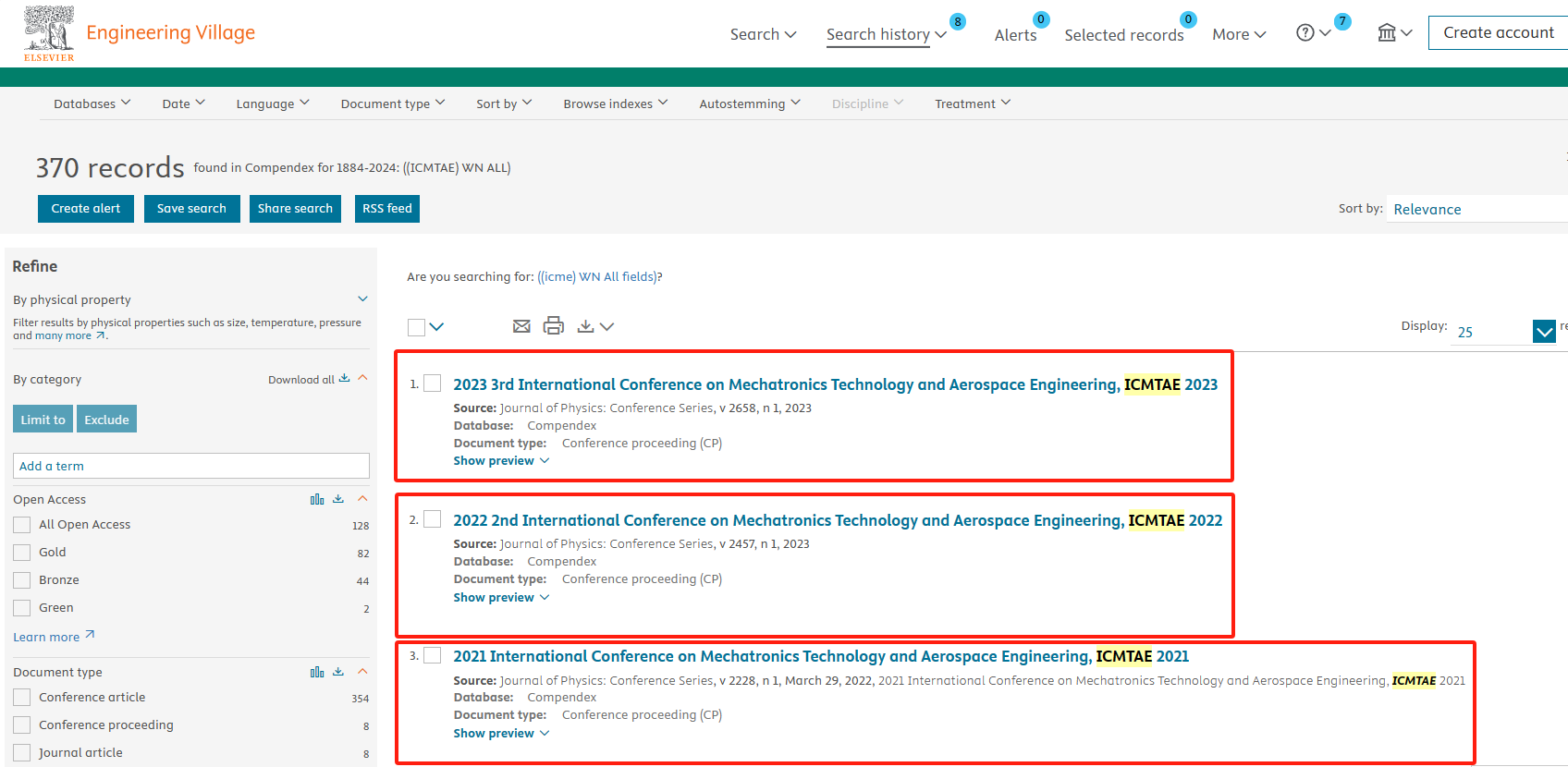Click the Create alert button
The width and height of the screenshot is (1568, 767).
86,209
